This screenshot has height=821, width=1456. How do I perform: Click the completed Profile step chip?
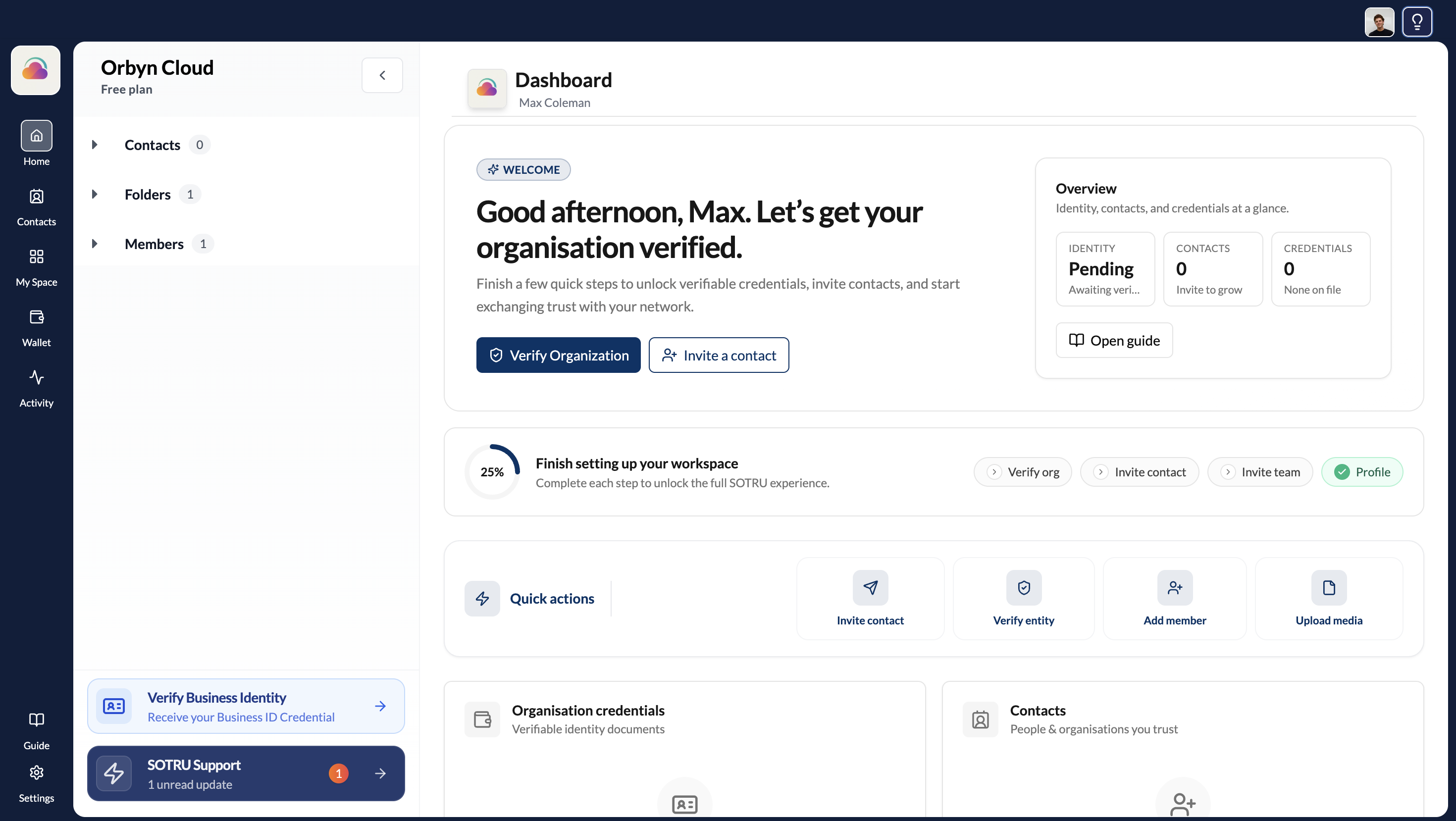1362,472
